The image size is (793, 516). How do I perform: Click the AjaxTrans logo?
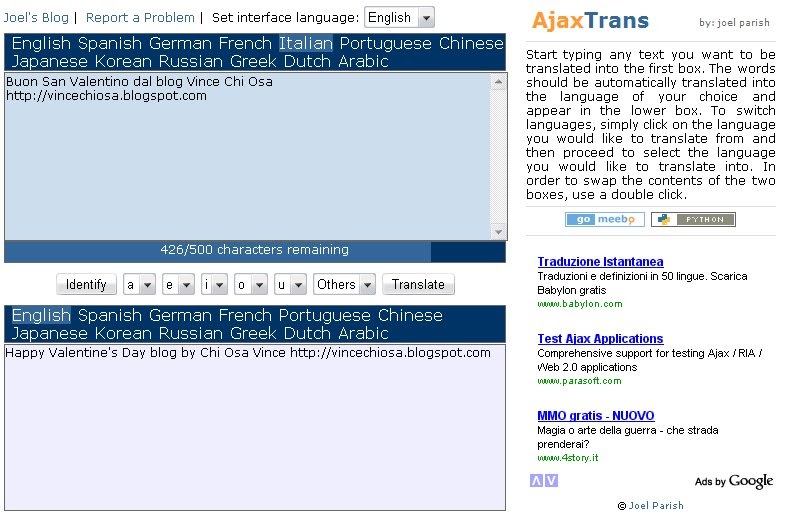(x=590, y=21)
